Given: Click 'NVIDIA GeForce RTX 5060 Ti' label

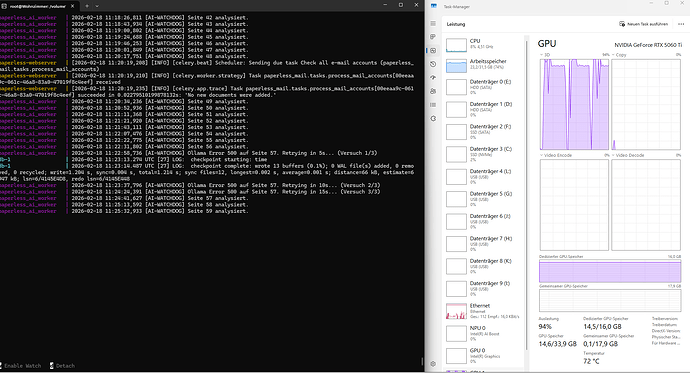Looking at the screenshot, I should (x=648, y=45).
